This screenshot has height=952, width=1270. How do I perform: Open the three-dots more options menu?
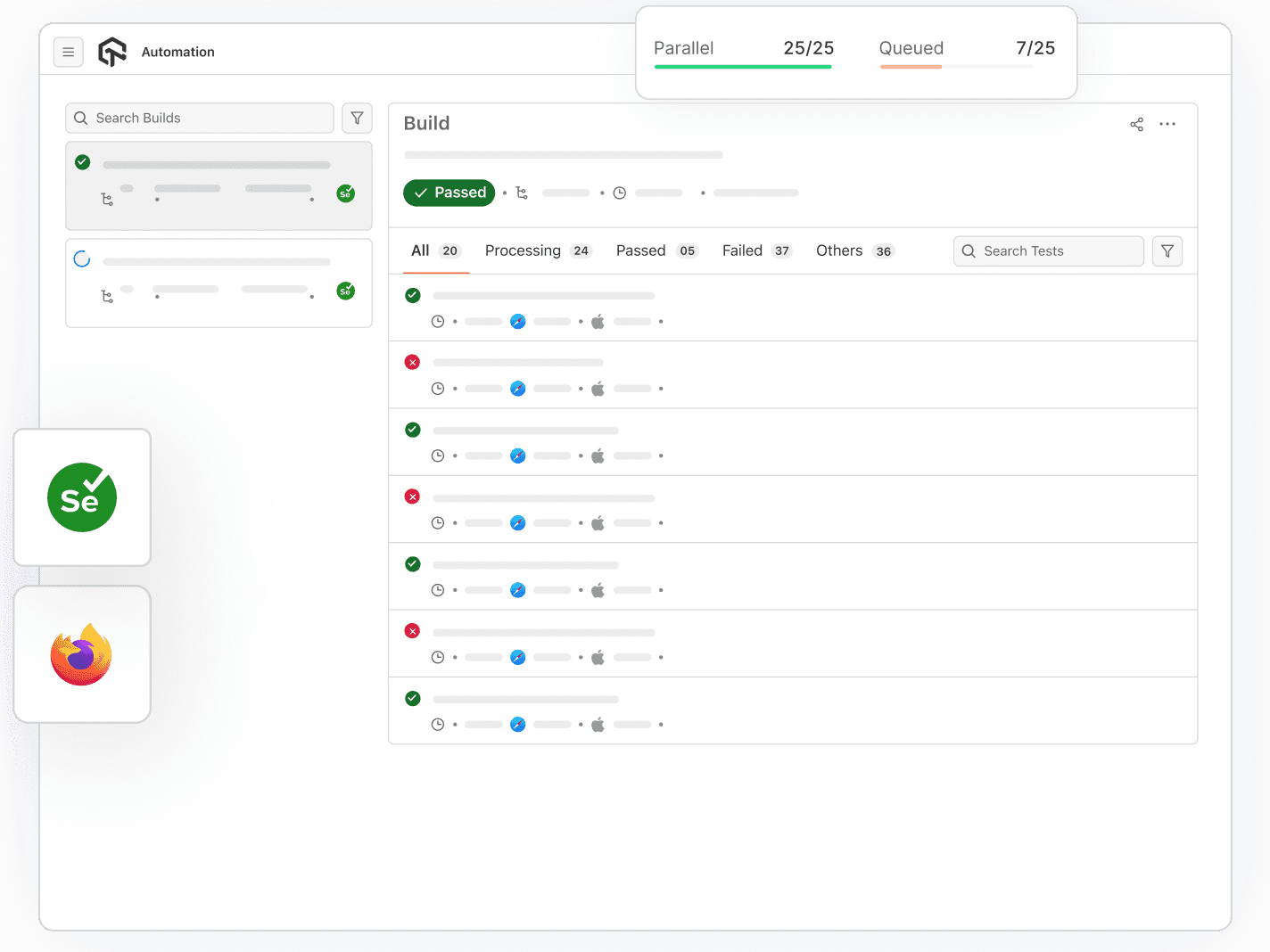(1167, 125)
